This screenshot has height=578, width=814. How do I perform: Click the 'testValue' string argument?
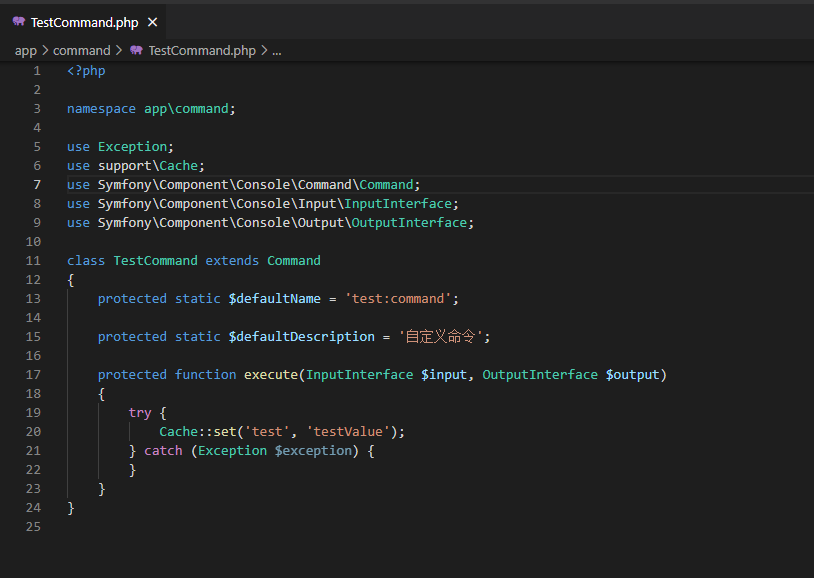coord(348,432)
